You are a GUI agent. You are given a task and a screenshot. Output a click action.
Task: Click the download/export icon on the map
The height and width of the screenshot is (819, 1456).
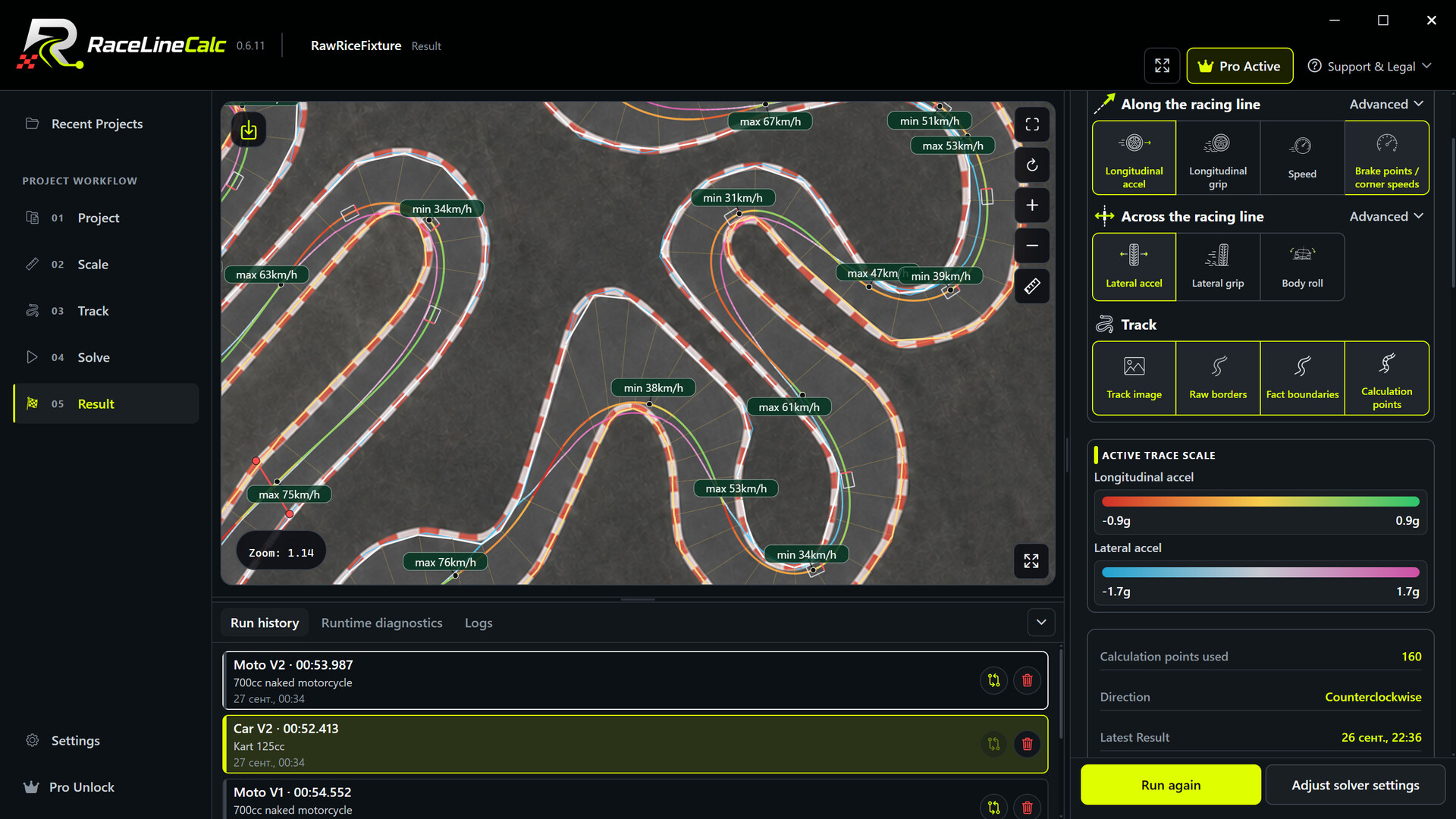(249, 130)
